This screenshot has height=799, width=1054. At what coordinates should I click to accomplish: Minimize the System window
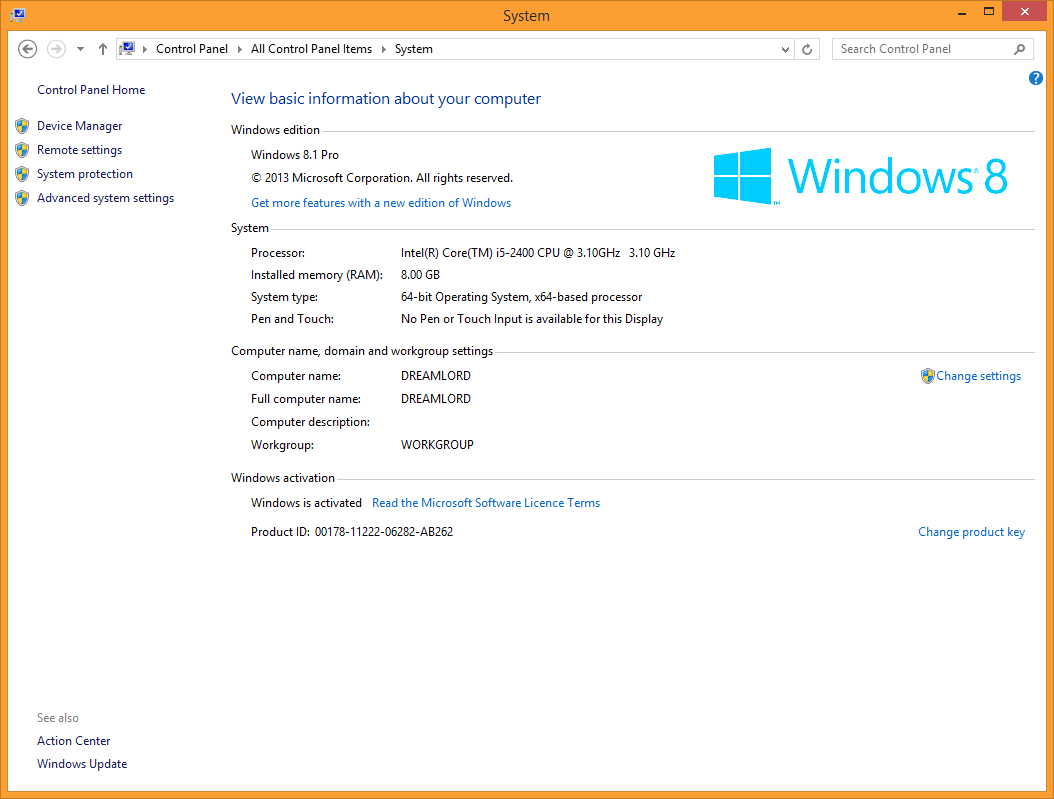click(962, 13)
